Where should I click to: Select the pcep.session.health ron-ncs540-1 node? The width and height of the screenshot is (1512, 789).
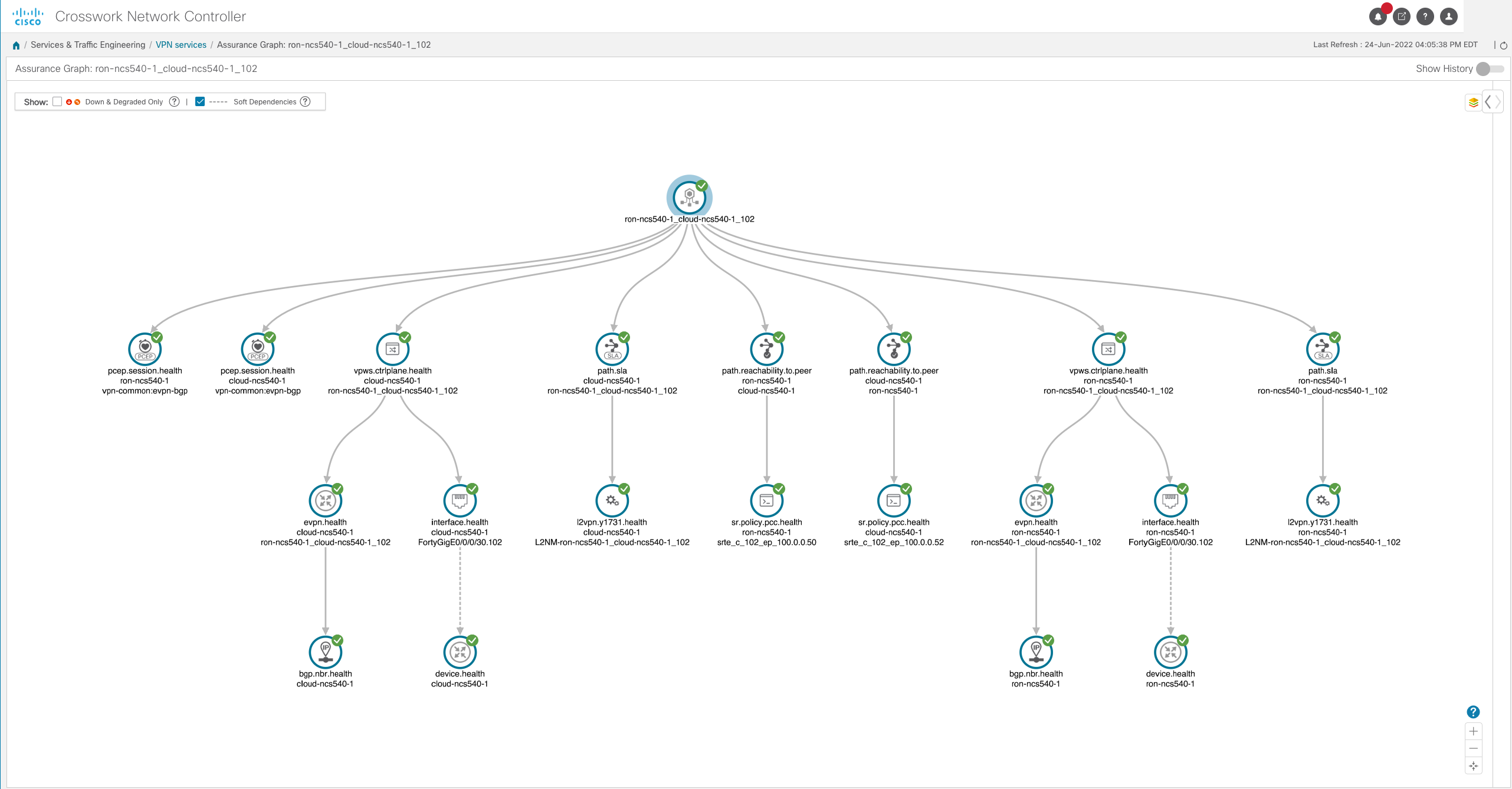tap(145, 349)
